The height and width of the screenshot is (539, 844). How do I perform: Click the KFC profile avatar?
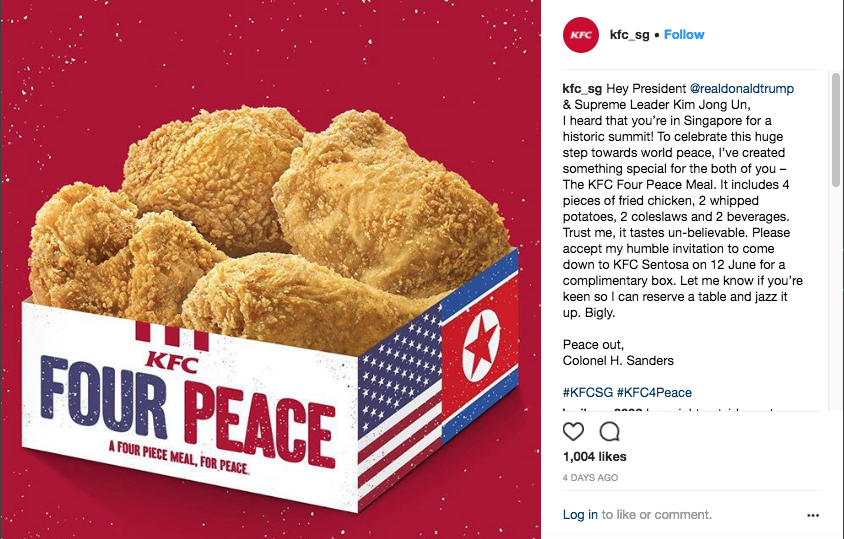coord(581,35)
